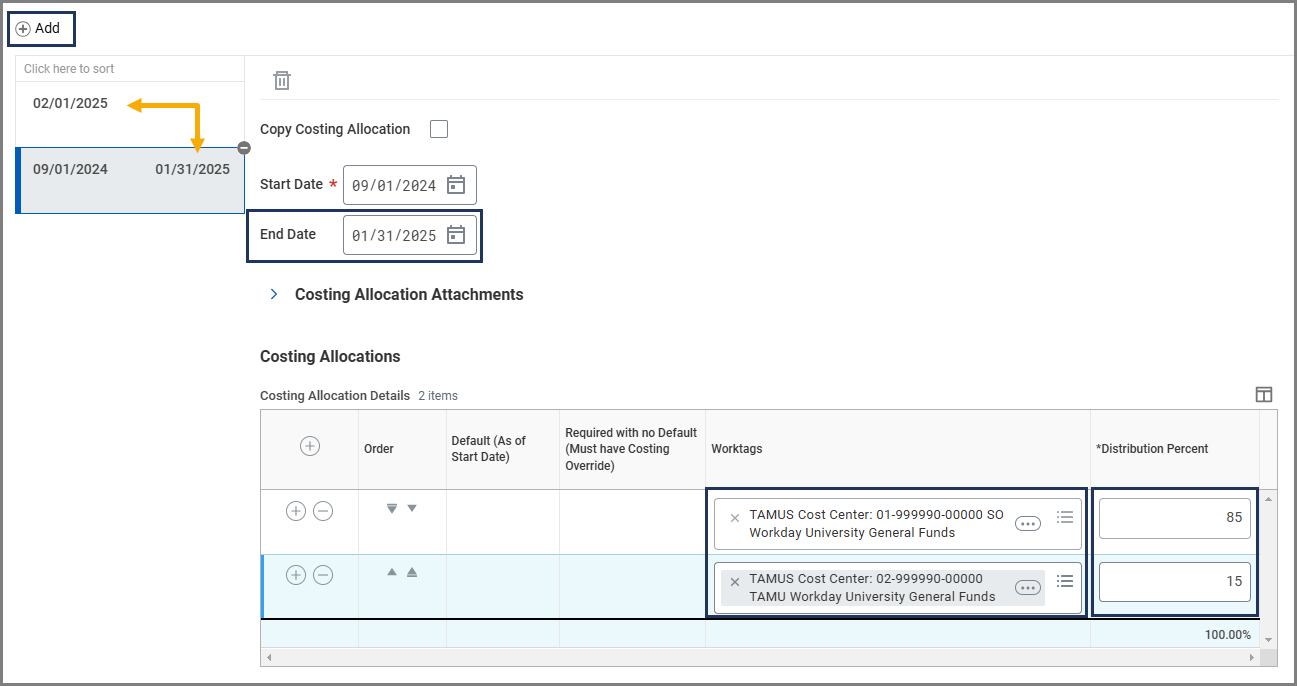The width and height of the screenshot is (1297, 686).
Task: Add a row after the second allocation
Action: click(x=296, y=575)
